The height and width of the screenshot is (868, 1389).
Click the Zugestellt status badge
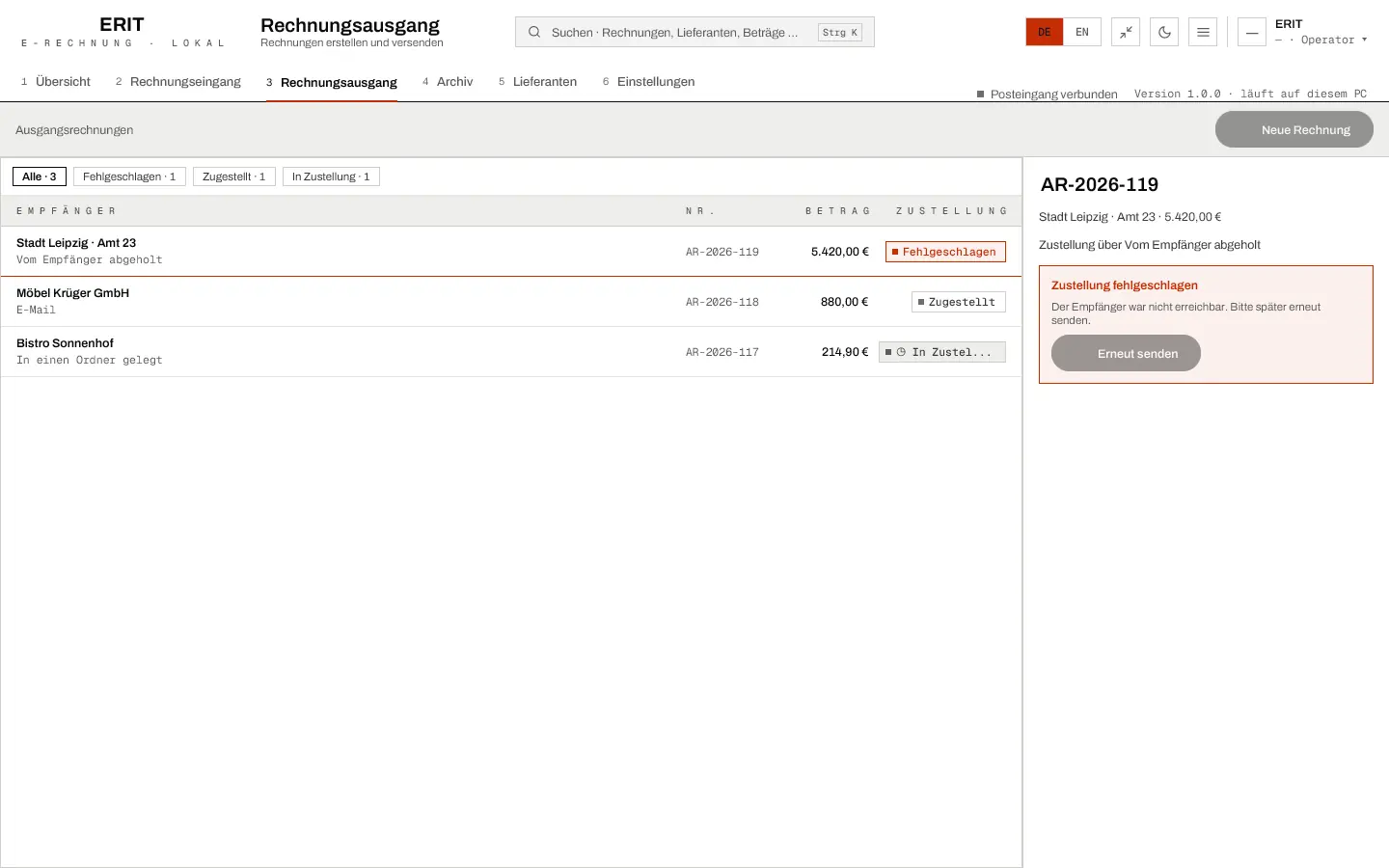pos(959,302)
